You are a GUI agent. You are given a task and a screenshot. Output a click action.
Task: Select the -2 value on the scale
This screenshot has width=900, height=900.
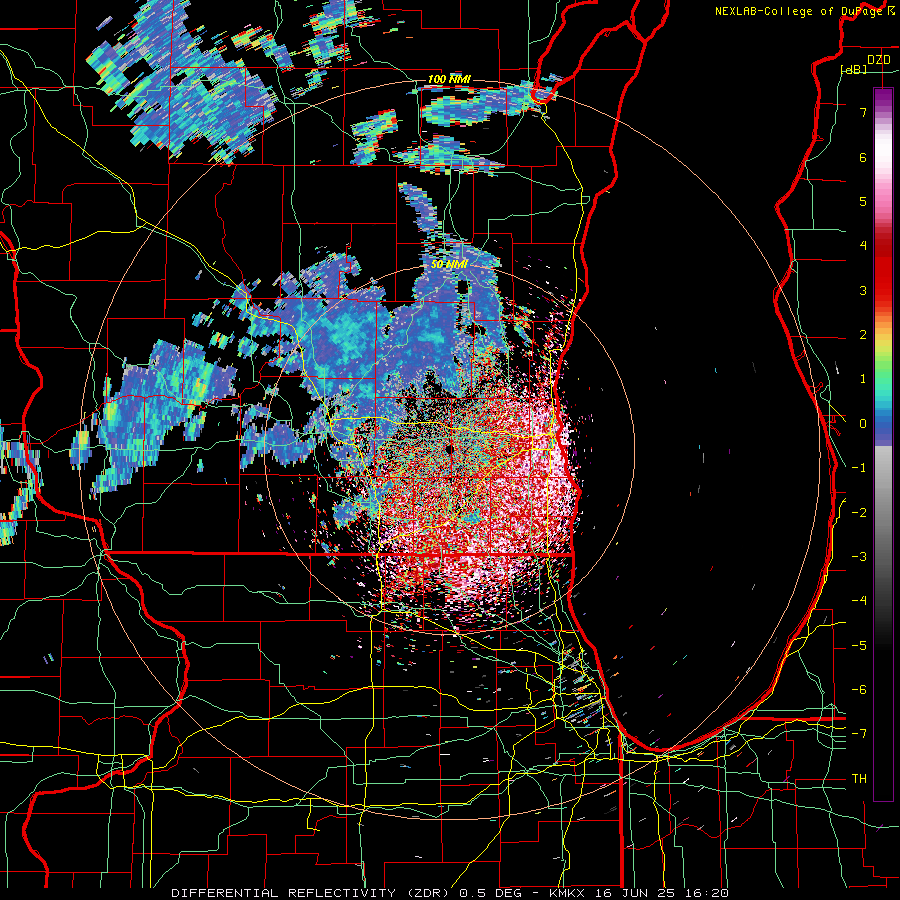(x=859, y=512)
